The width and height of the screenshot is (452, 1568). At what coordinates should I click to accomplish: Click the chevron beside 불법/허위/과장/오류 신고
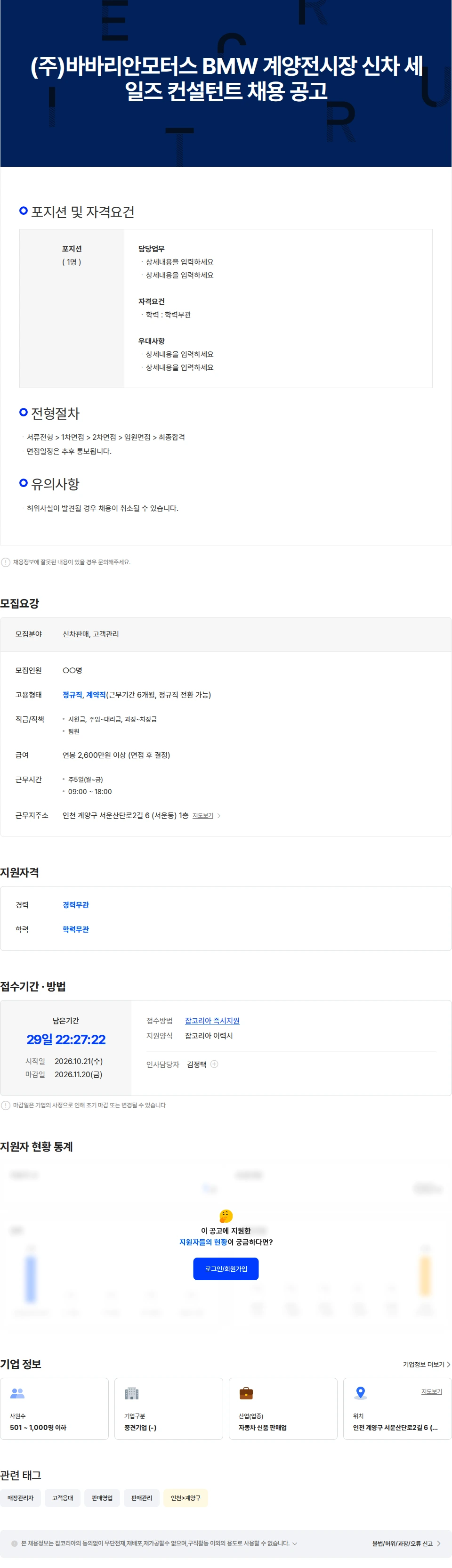pos(439,1544)
